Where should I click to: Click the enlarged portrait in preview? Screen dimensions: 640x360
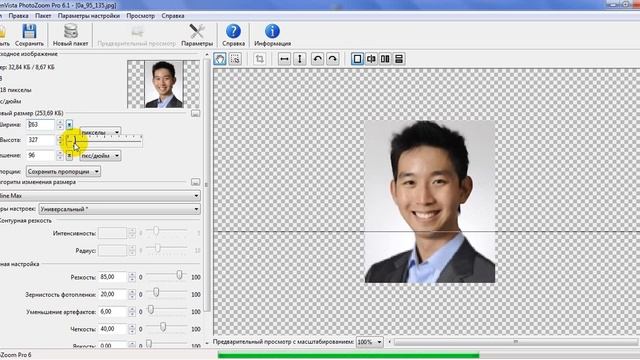tap(430, 202)
